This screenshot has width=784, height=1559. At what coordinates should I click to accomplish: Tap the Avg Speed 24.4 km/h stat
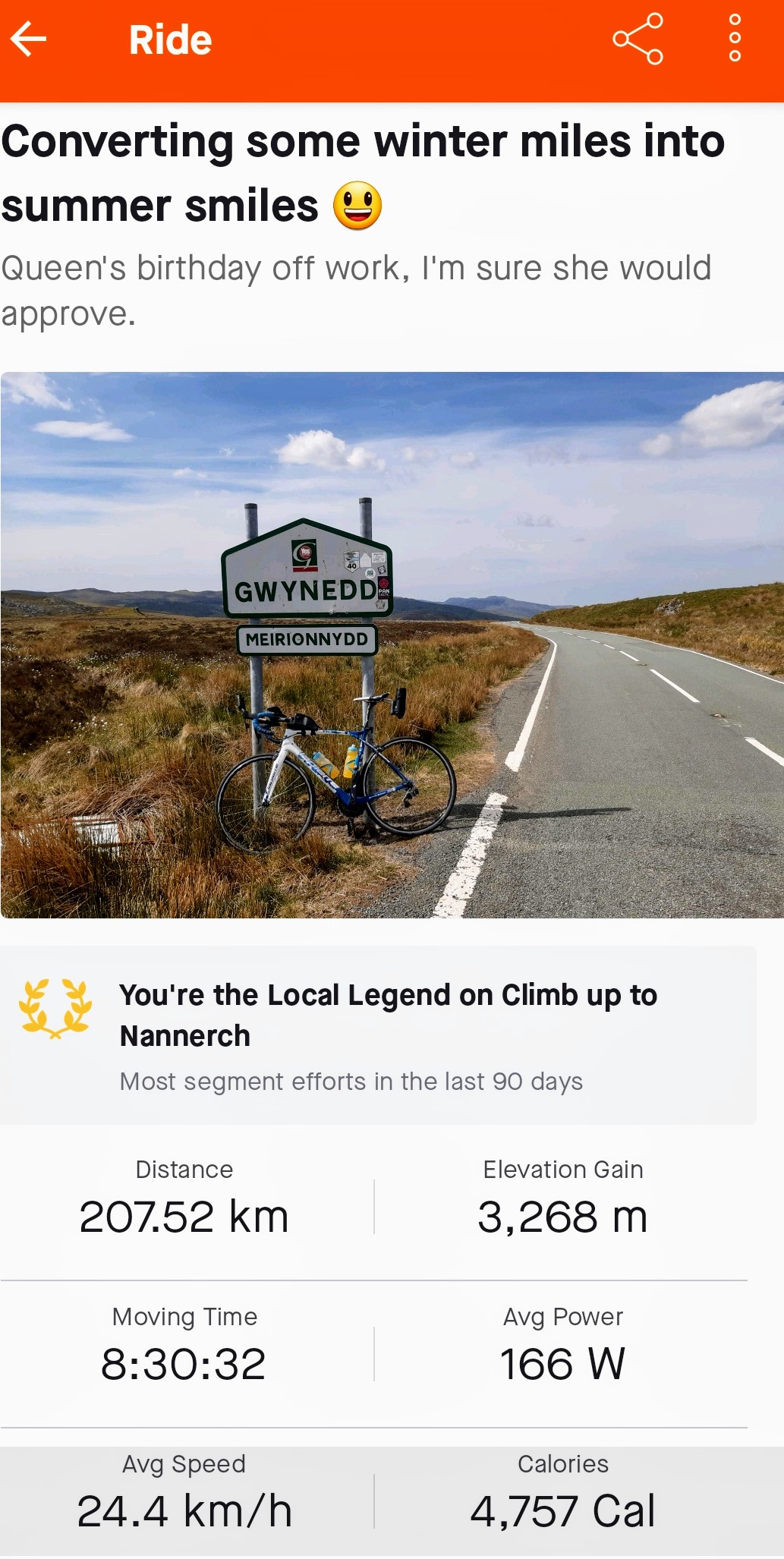184,1493
